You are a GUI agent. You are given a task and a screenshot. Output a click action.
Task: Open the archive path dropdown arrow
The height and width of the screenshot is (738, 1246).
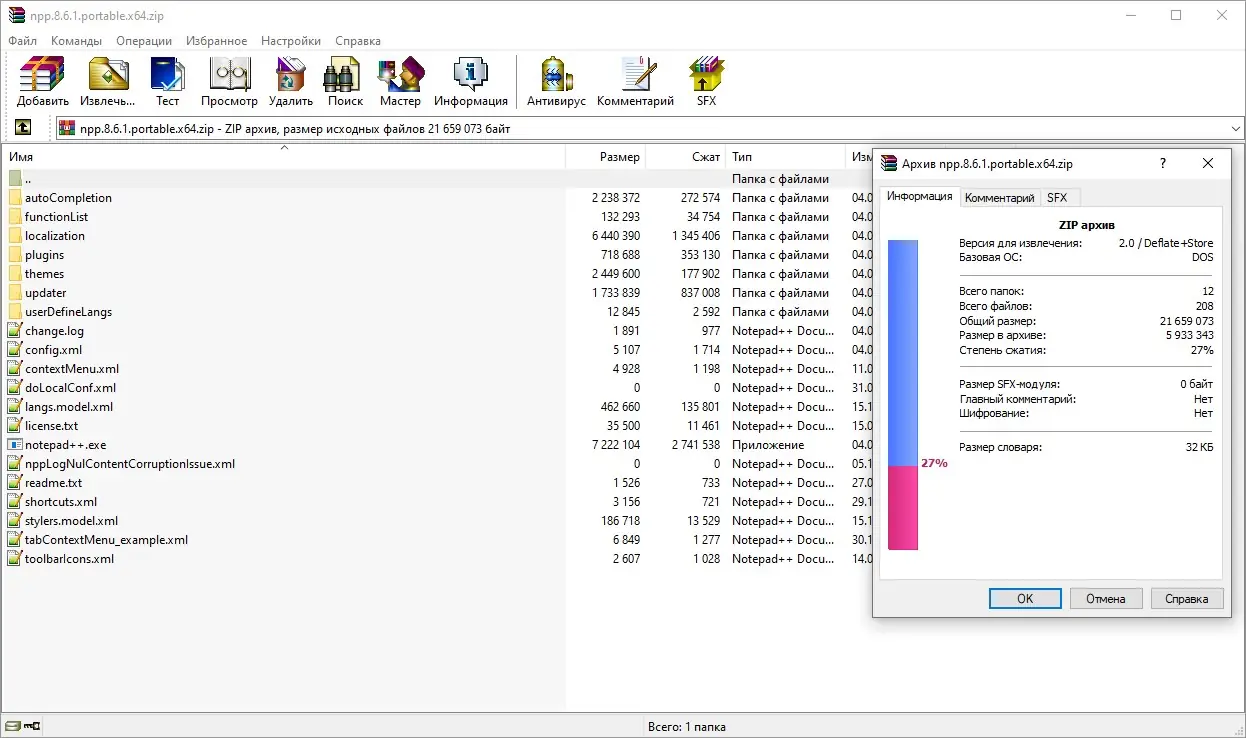tap(1235, 128)
